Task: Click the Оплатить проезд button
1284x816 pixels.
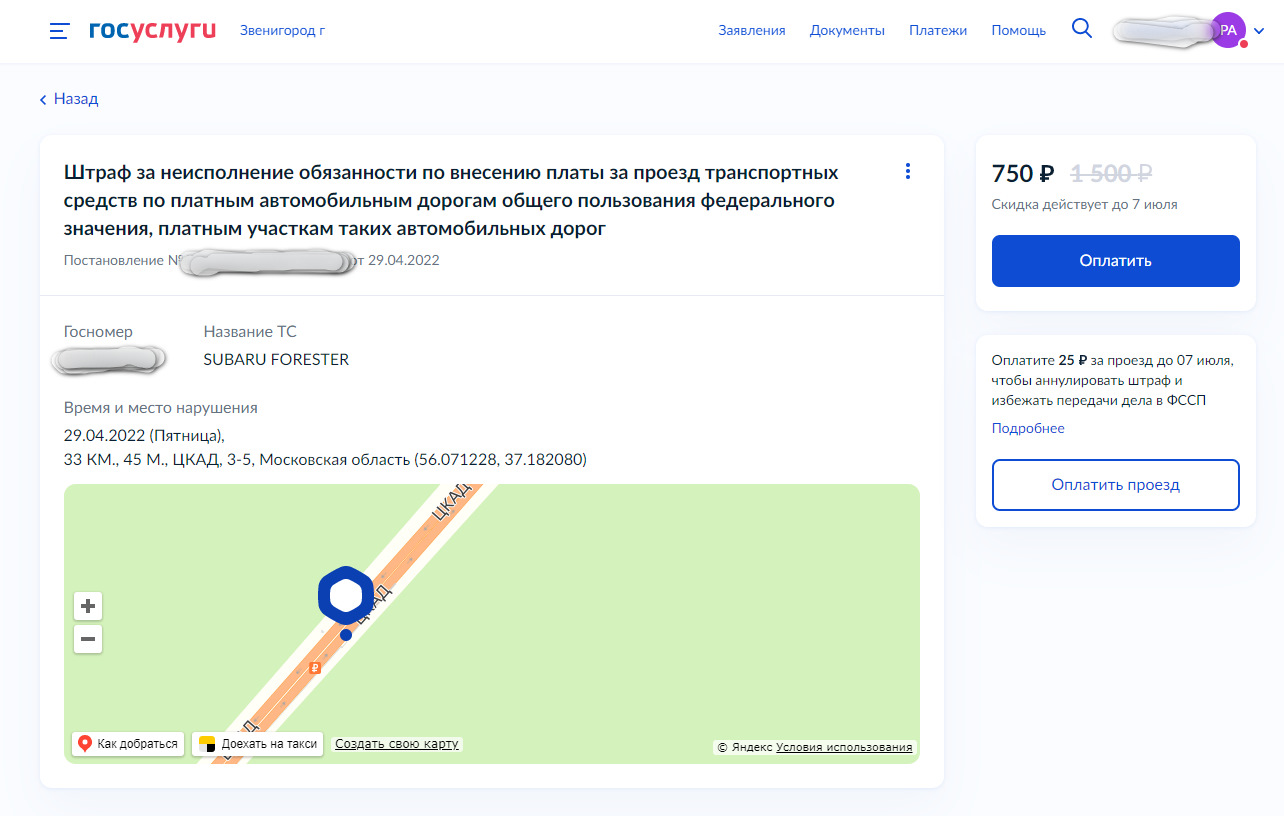Action: 1116,485
